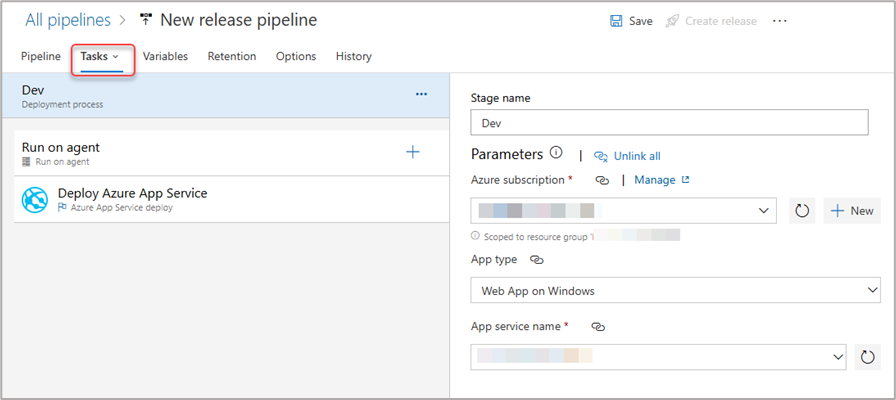Click the link icon beside Azure subscription
Screen dimensions: 896x400
(x=602, y=180)
